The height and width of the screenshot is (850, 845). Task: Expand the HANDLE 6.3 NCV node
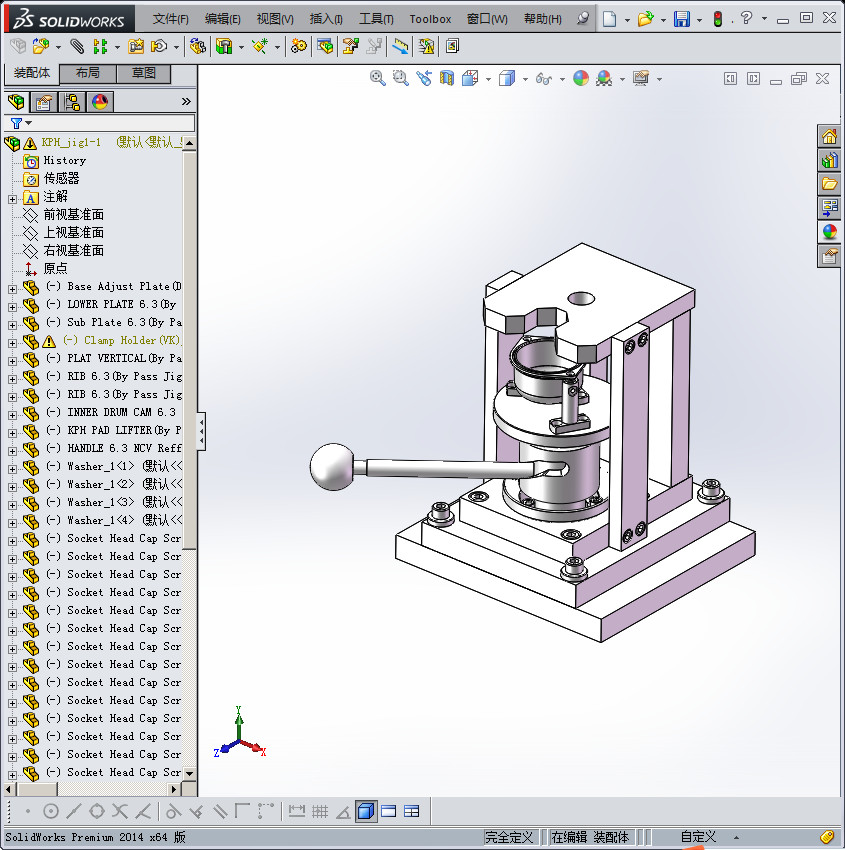tap(12, 450)
